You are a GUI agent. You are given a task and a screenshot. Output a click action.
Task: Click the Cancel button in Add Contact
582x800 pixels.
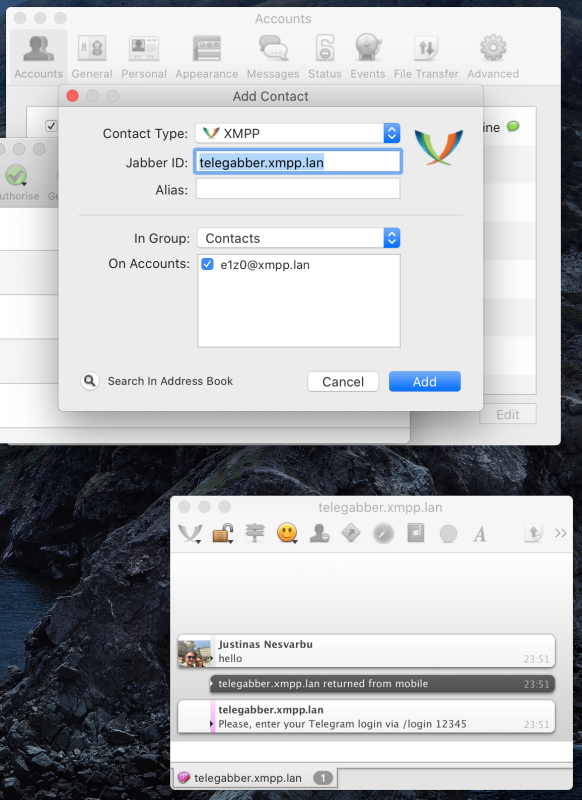pyautogui.click(x=343, y=382)
